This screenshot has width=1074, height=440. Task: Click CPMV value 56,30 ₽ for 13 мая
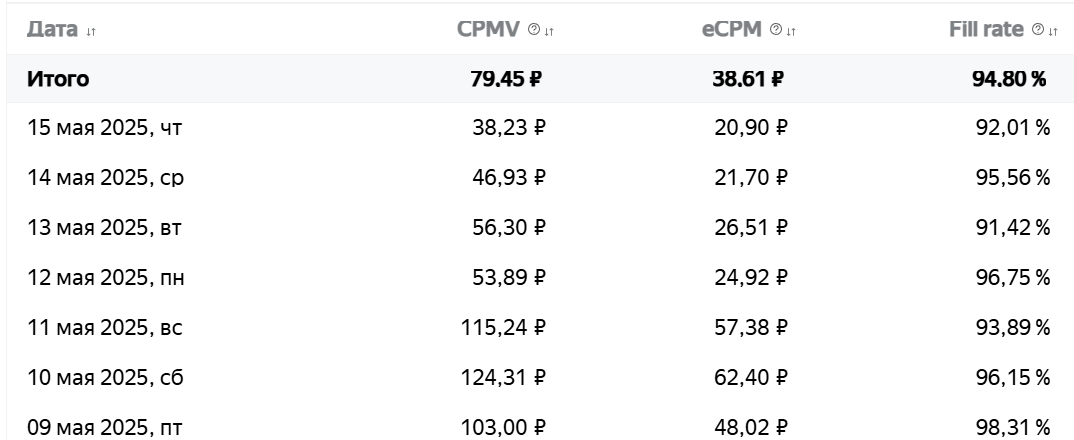509,228
